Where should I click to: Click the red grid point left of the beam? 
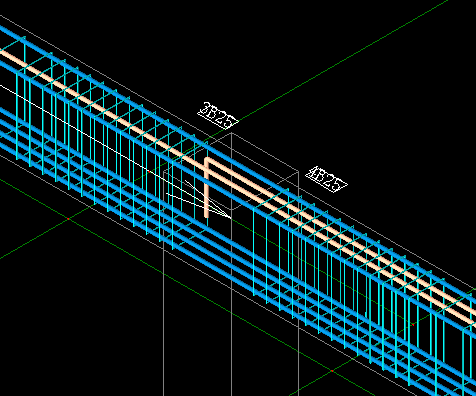click(68, 219)
